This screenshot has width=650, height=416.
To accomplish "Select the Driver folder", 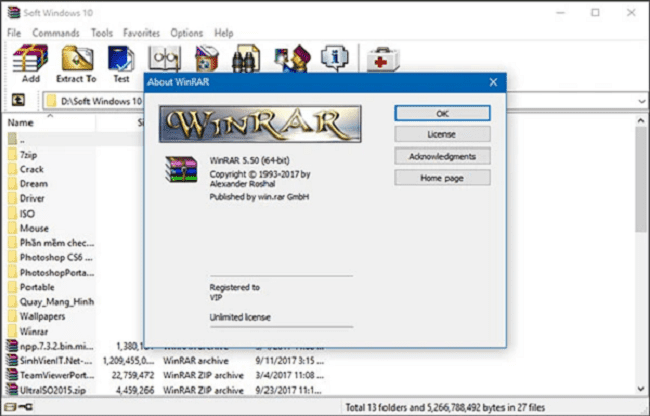I will (x=32, y=198).
